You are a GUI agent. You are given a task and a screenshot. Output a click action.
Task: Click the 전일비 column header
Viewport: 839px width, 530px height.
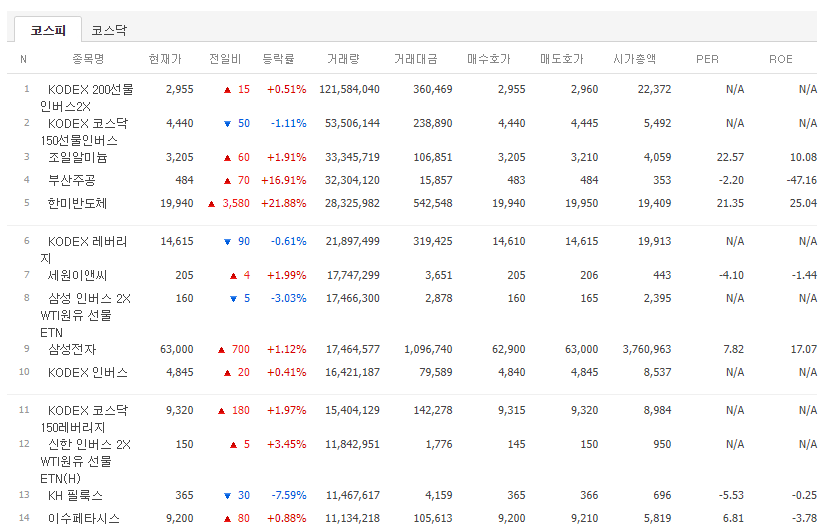point(225,59)
